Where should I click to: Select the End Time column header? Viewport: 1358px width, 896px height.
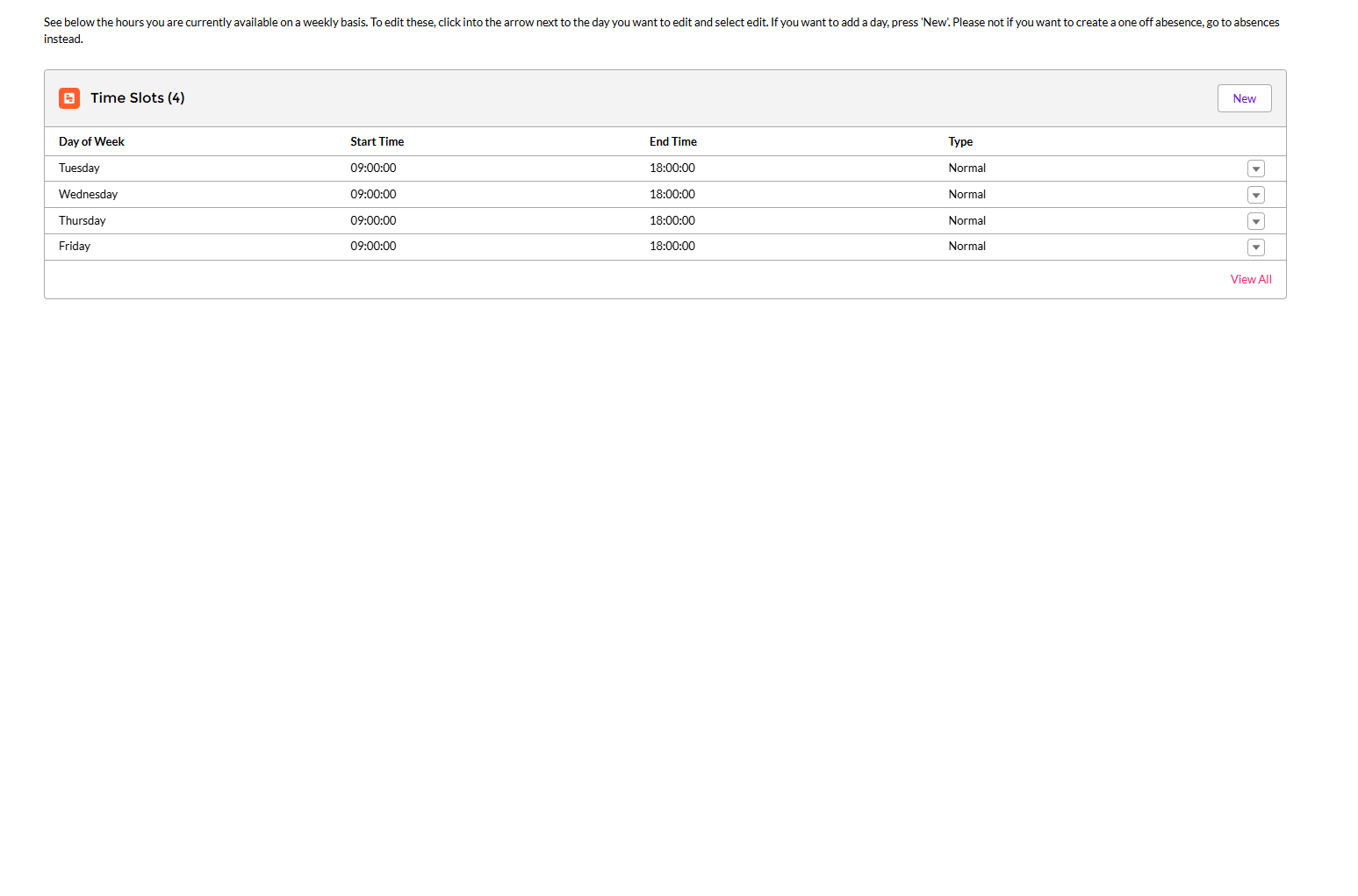(x=672, y=141)
